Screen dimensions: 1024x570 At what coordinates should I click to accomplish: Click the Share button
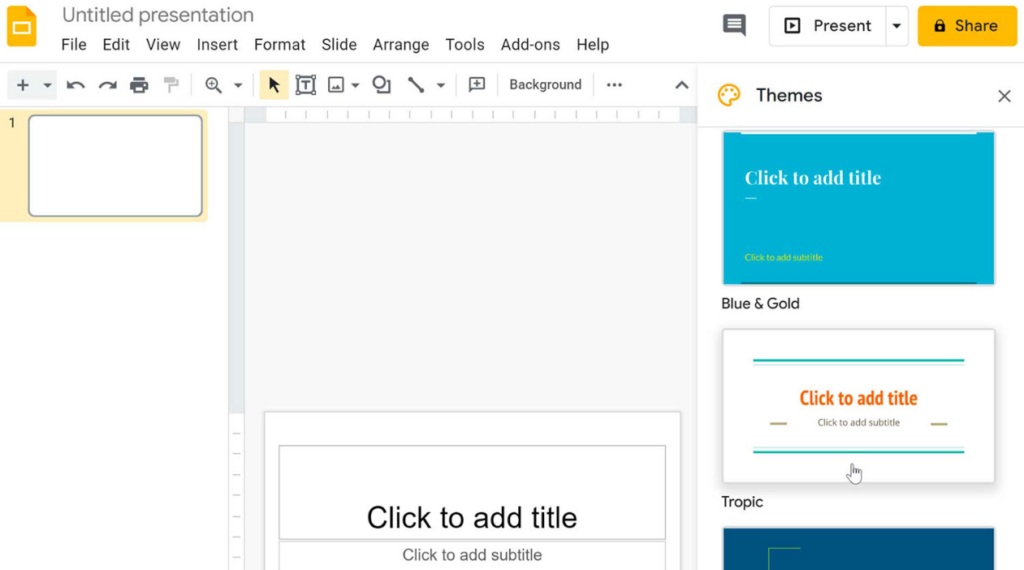tap(967, 26)
